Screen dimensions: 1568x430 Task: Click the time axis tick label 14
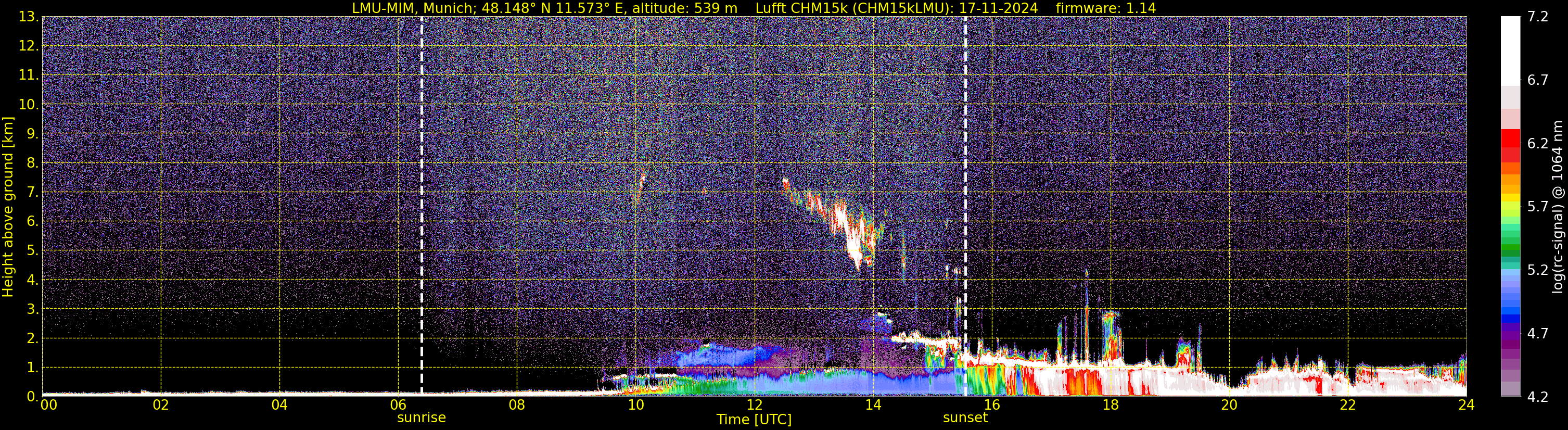[x=873, y=405]
